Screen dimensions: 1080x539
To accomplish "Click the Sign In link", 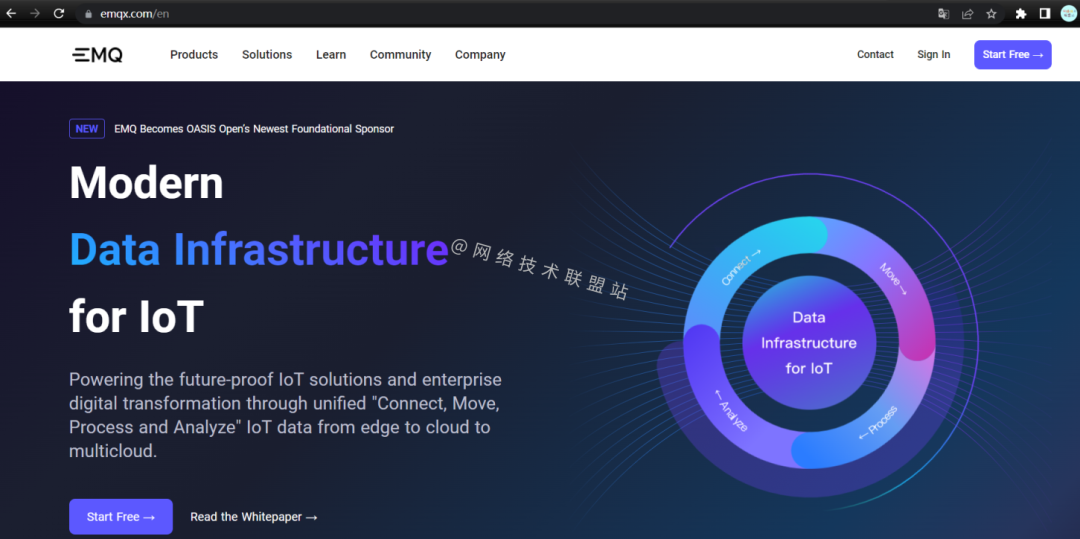I will click(x=933, y=54).
